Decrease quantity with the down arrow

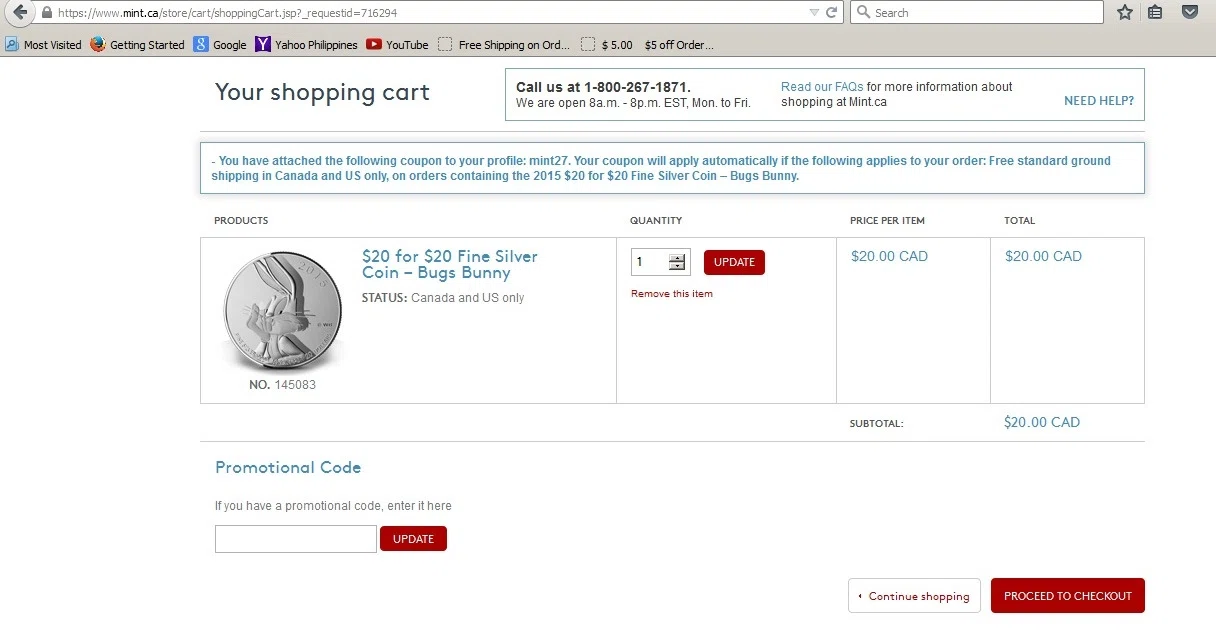coord(678,267)
